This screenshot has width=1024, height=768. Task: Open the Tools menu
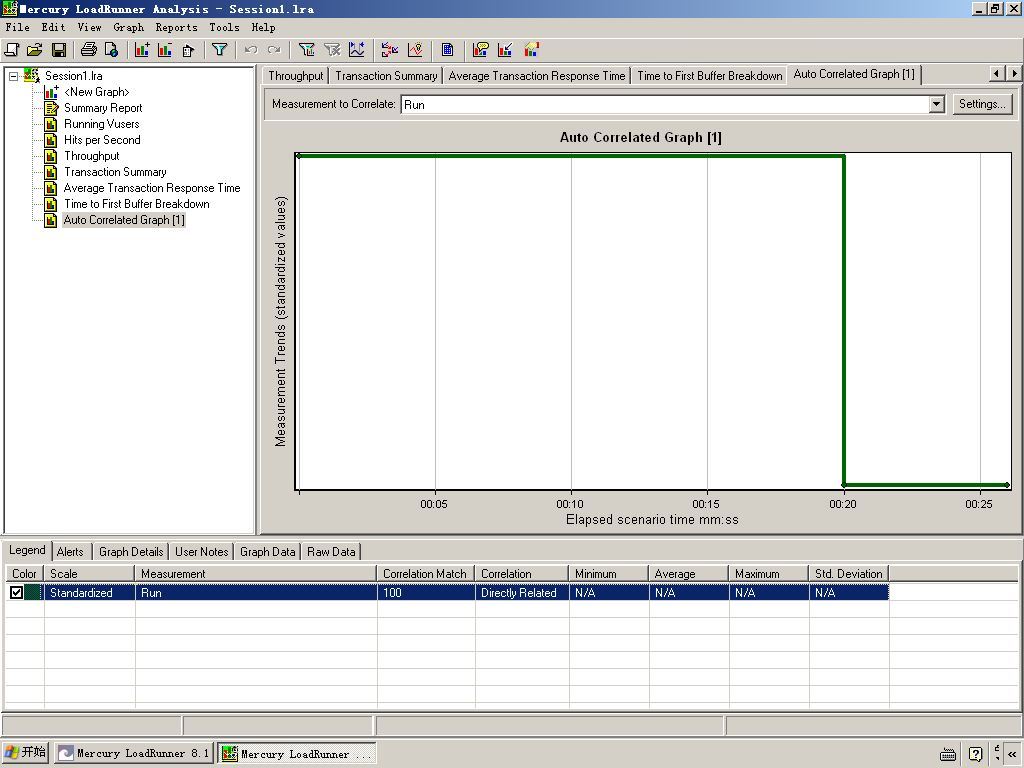pyautogui.click(x=224, y=27)
